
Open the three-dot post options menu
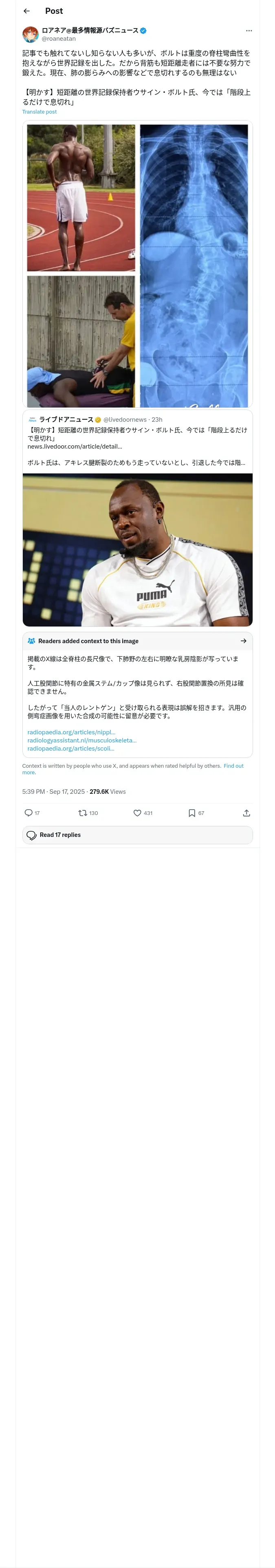pos(248,31)
